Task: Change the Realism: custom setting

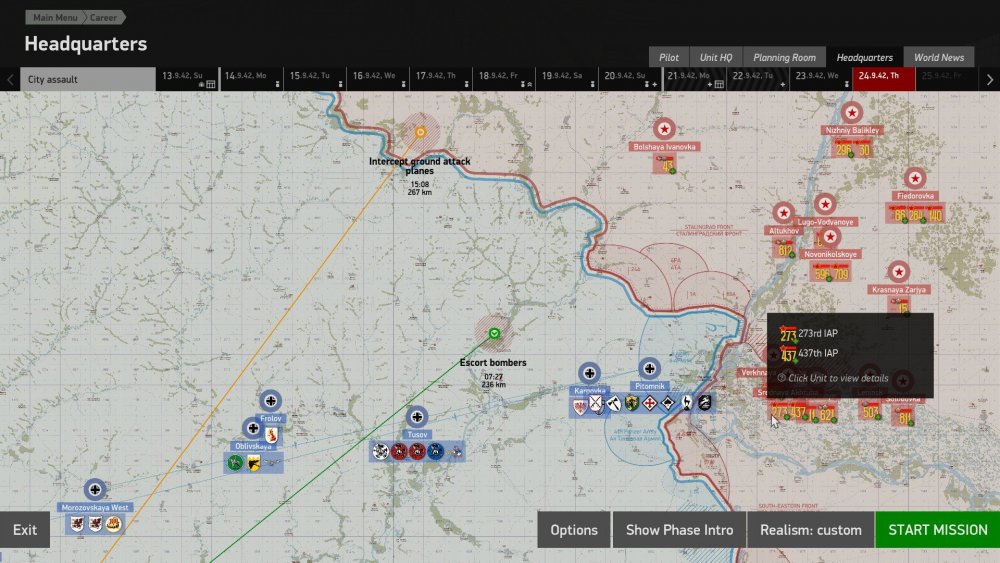Action: 811,530
